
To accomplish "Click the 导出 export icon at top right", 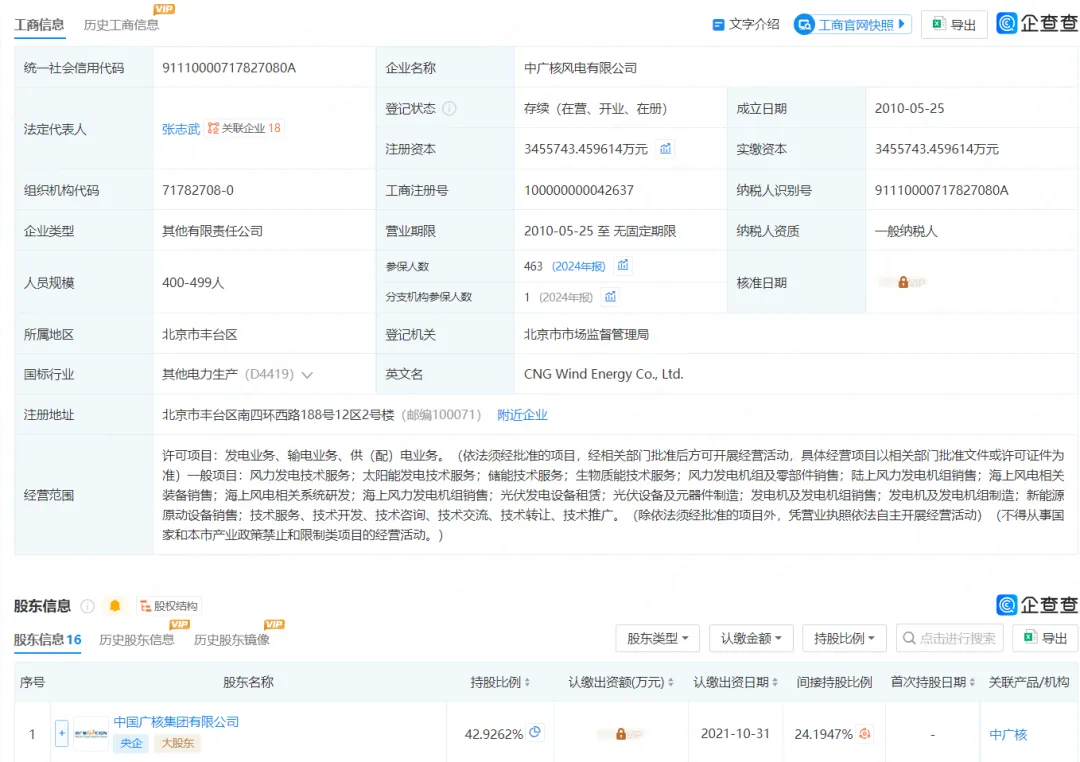I will (x=936, y=24).
